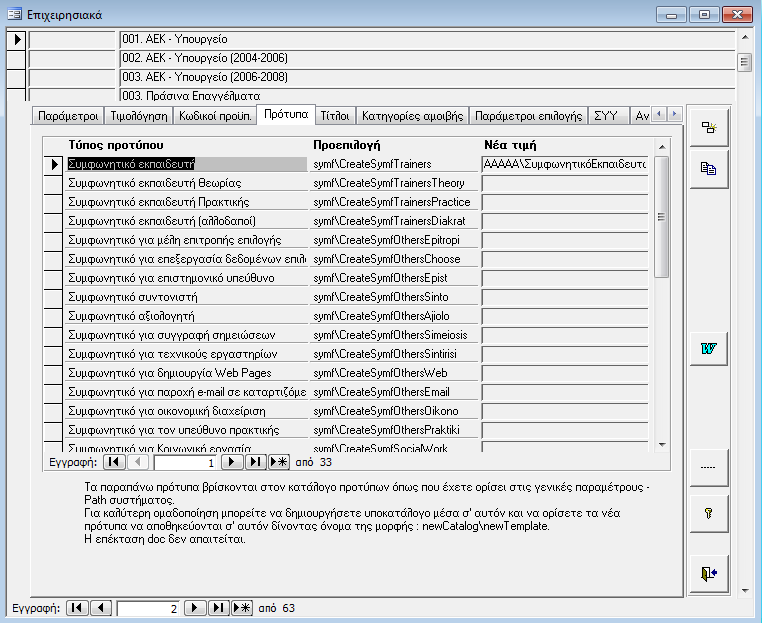Click the new record icon button on the right panel
Image resolution: width=762 pixels, height=623 pixels.
710,127
